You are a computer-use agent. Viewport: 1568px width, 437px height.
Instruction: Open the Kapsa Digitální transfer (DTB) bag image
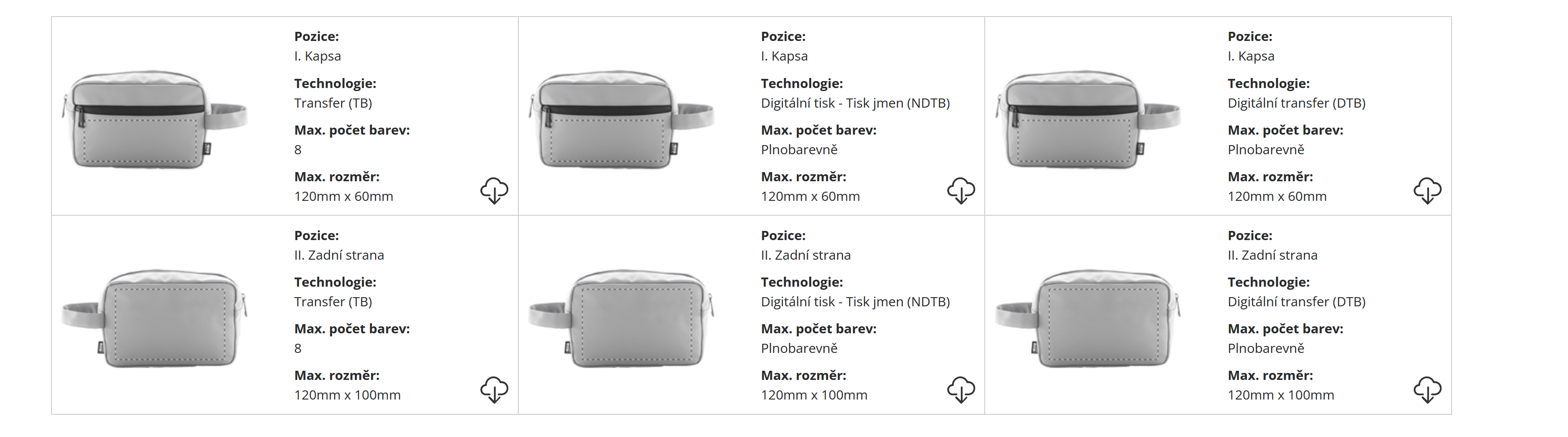pos(1088,119)
